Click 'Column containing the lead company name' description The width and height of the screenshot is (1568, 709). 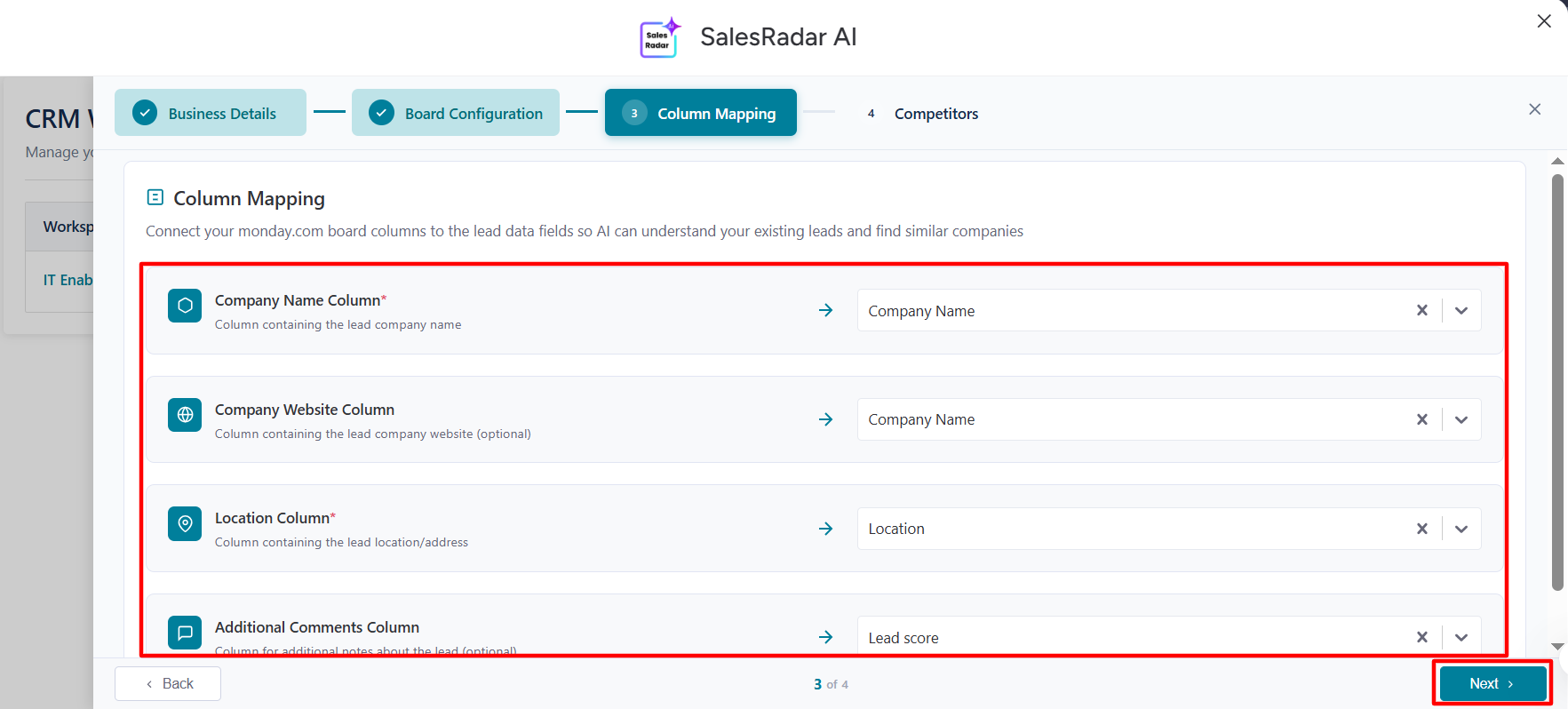[x=338, y=325]
